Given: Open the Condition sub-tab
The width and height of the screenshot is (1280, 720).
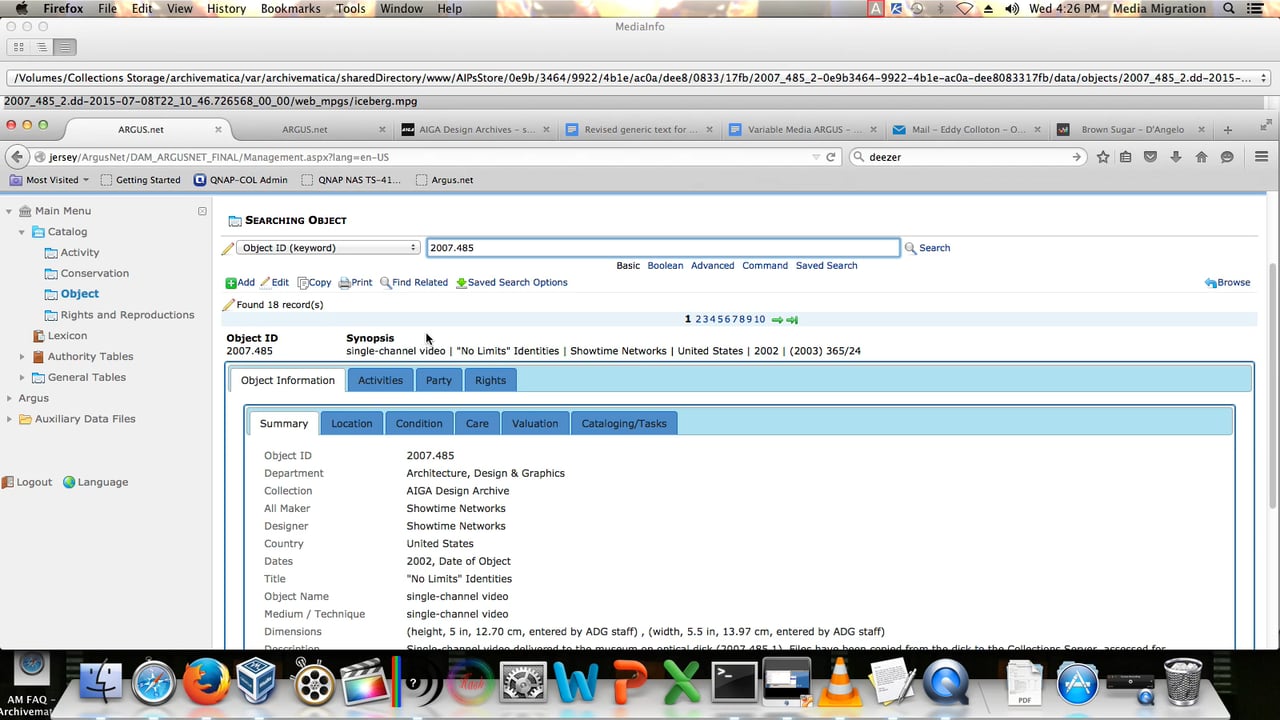Looking at the screenshot, I should point(419,423).
